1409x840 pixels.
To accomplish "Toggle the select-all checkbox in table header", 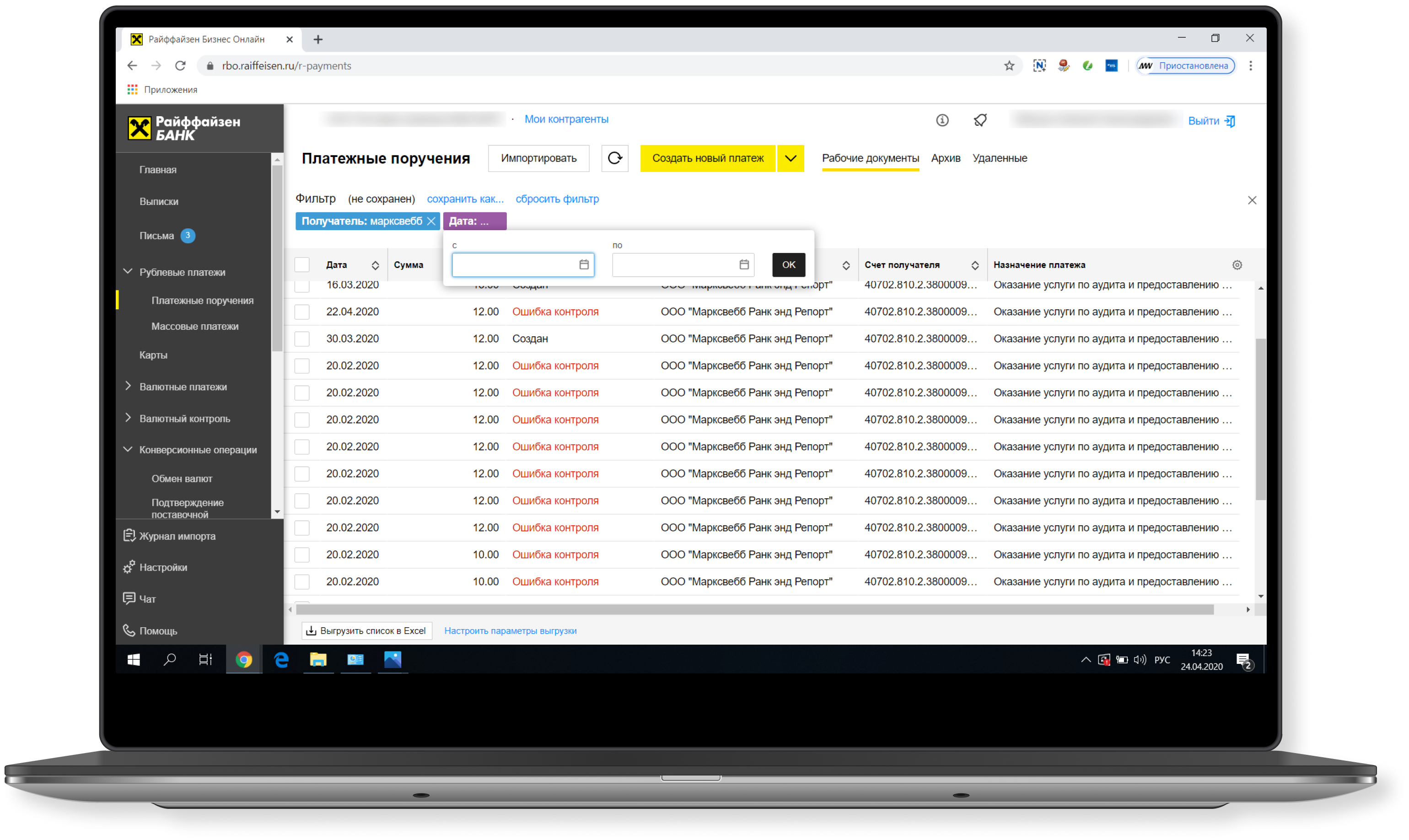I will click(302, 265).
